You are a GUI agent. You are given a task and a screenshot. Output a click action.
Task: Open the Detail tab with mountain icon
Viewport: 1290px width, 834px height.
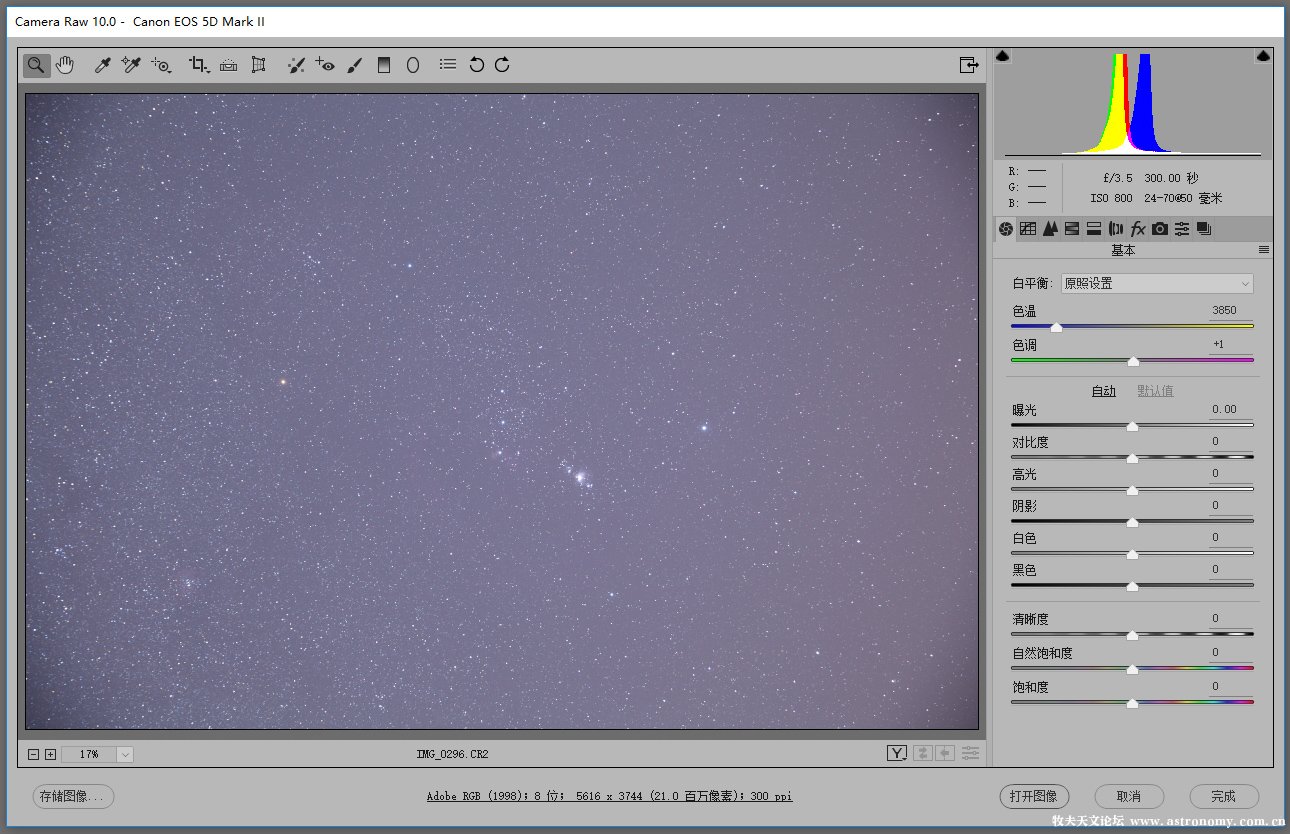coord(1050,229)
